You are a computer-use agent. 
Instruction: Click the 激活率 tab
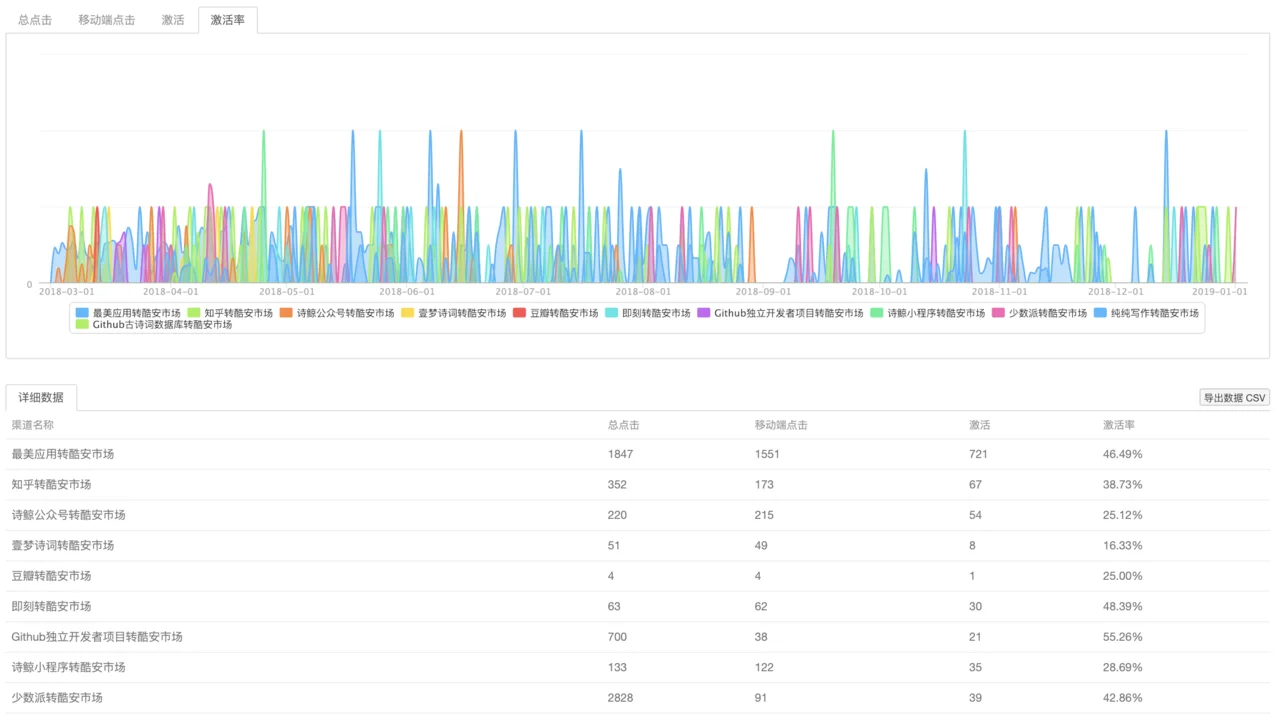click(x=228, y=20)
